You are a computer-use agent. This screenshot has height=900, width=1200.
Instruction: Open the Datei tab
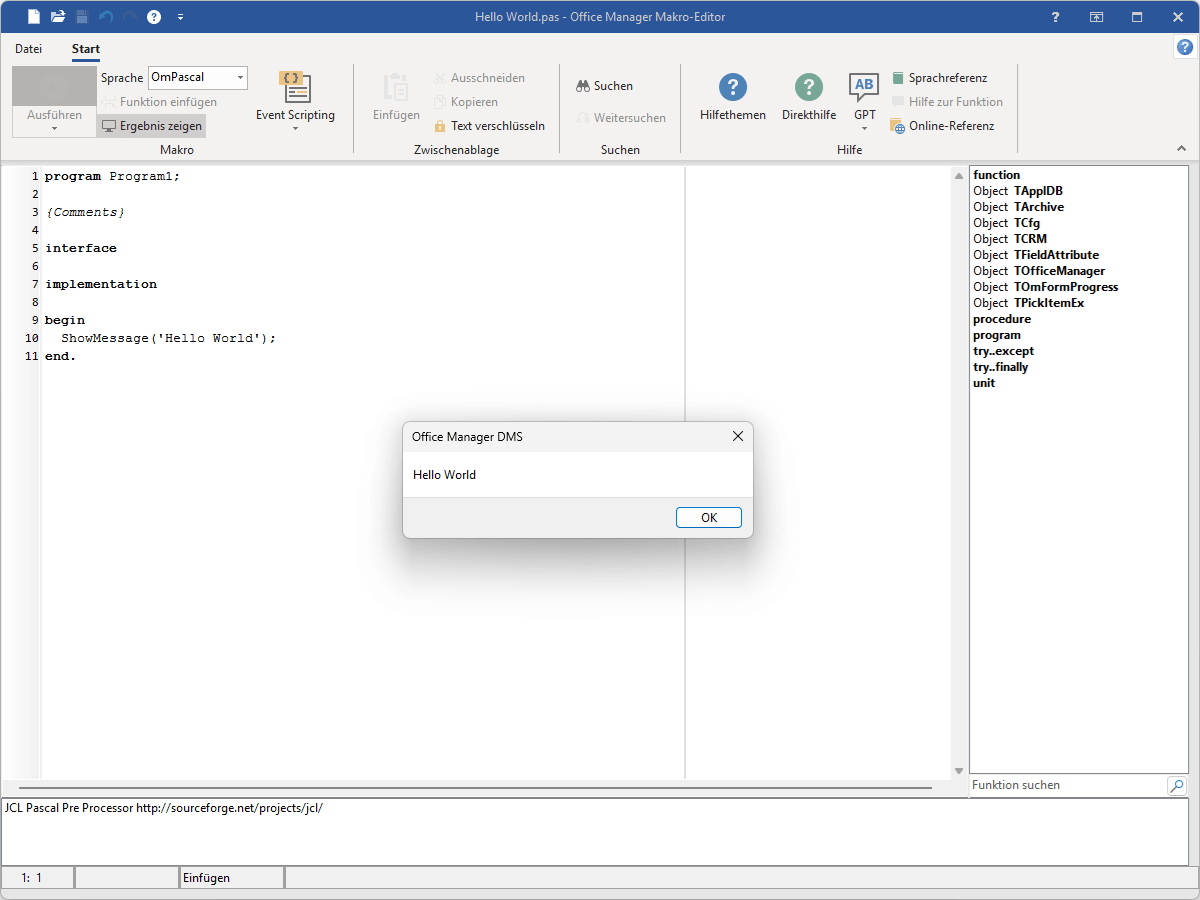29,49
